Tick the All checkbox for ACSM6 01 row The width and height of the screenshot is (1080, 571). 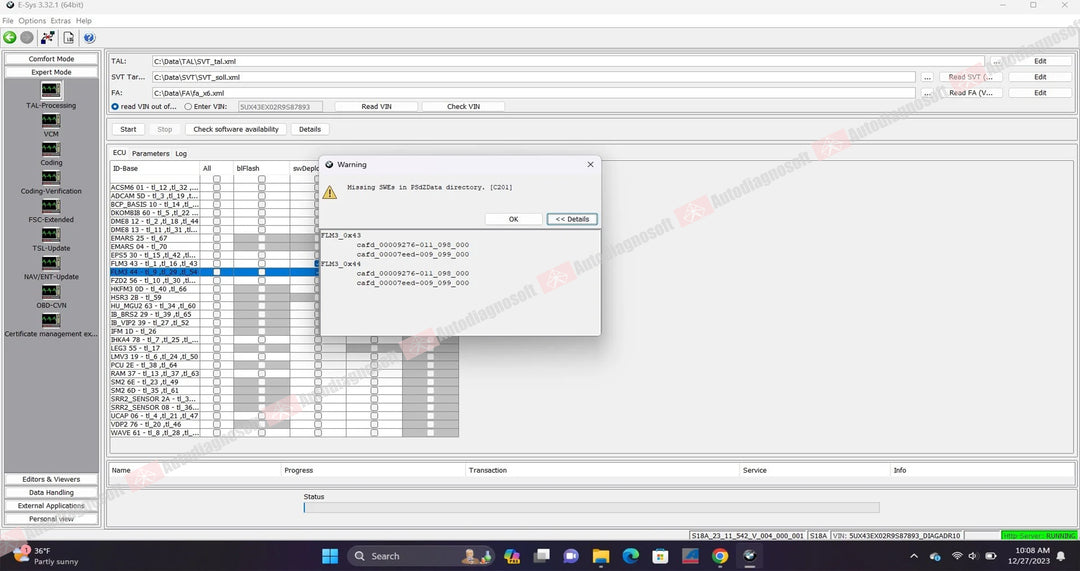click(217, 187)
